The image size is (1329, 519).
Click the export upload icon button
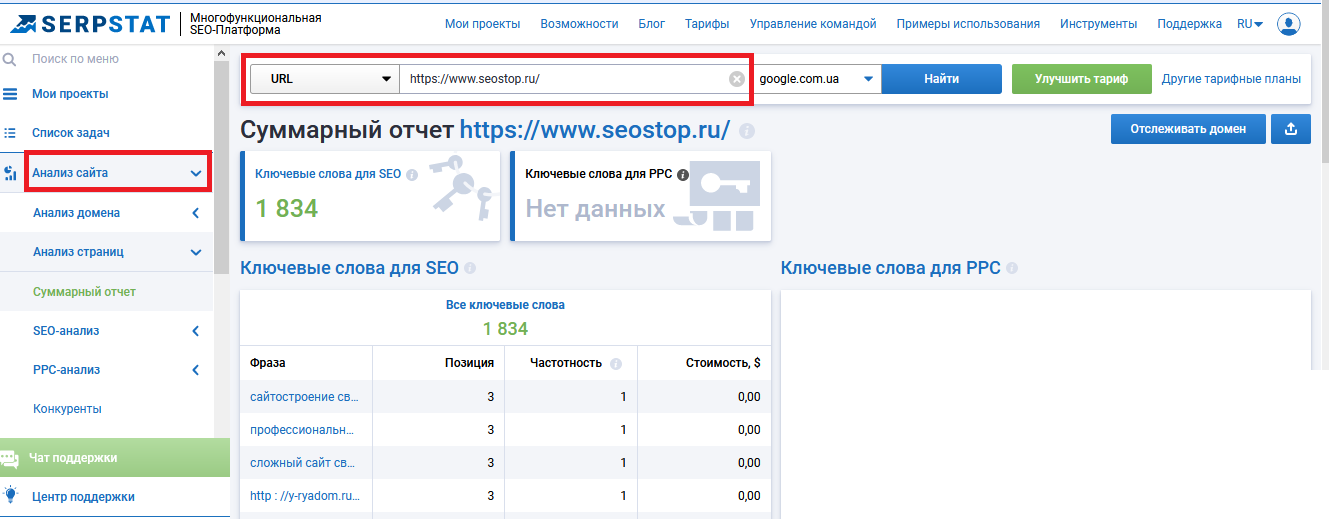tap(1290, 129)
